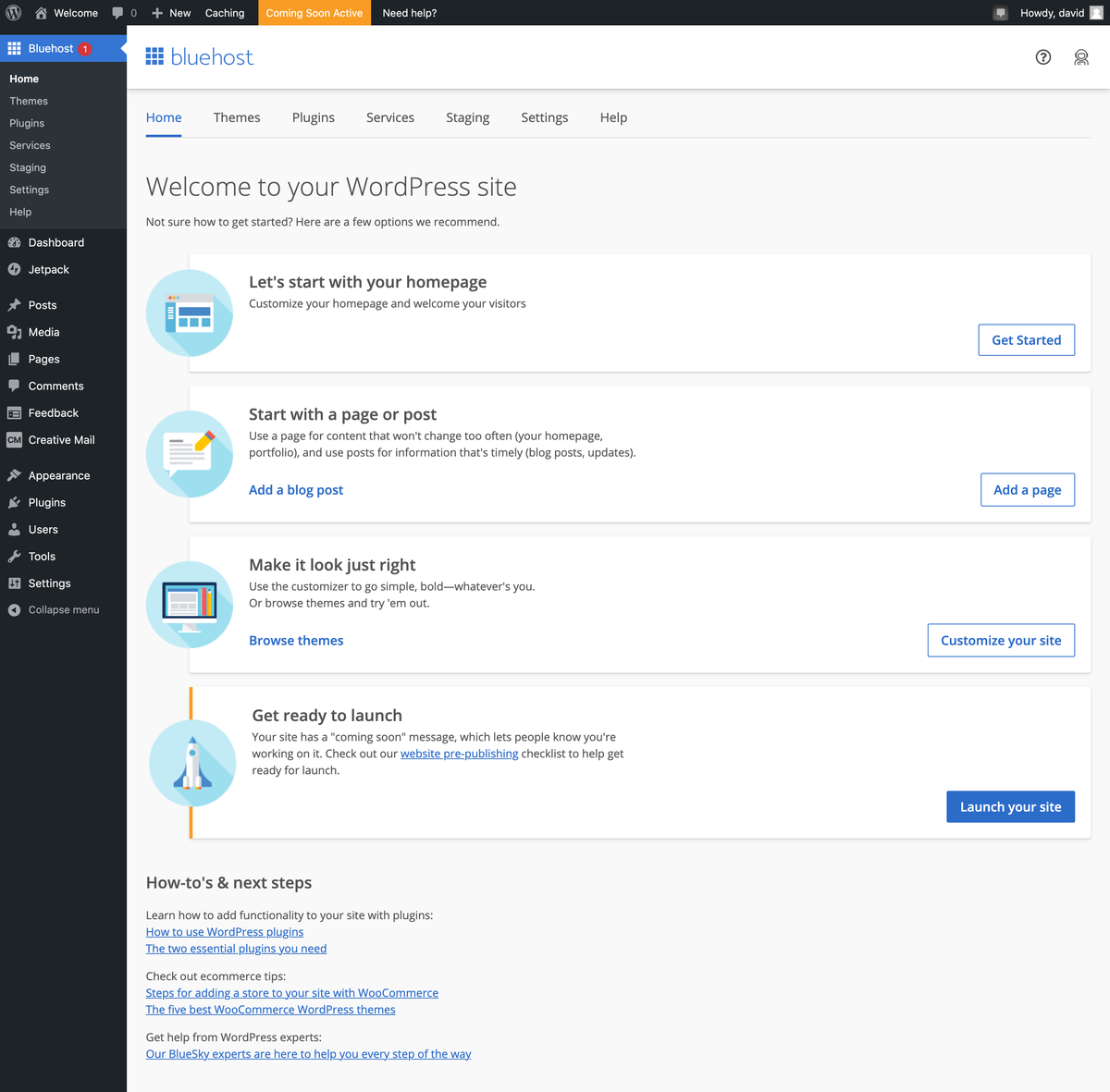Open The two essential plugins you need link
This screenshot has height=1092, width=1110.
(236, 949)
